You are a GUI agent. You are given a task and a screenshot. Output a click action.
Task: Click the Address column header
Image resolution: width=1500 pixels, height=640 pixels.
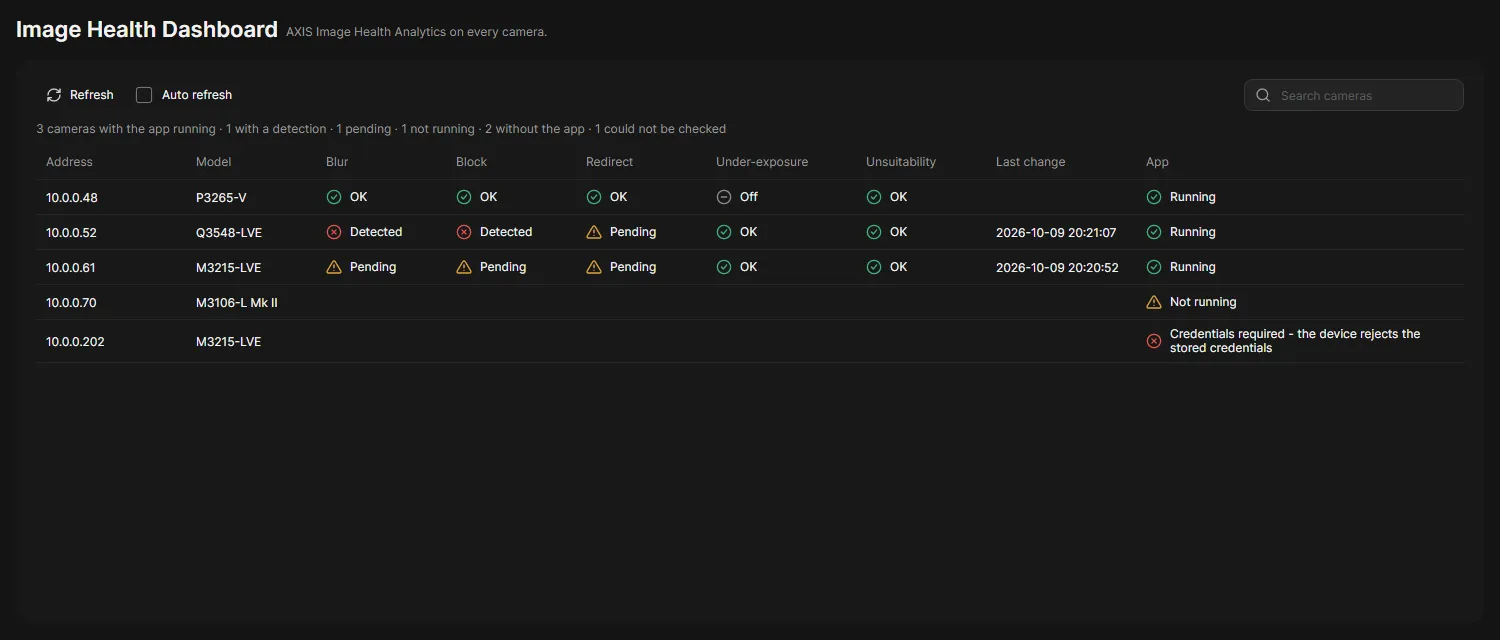(69, 162)
